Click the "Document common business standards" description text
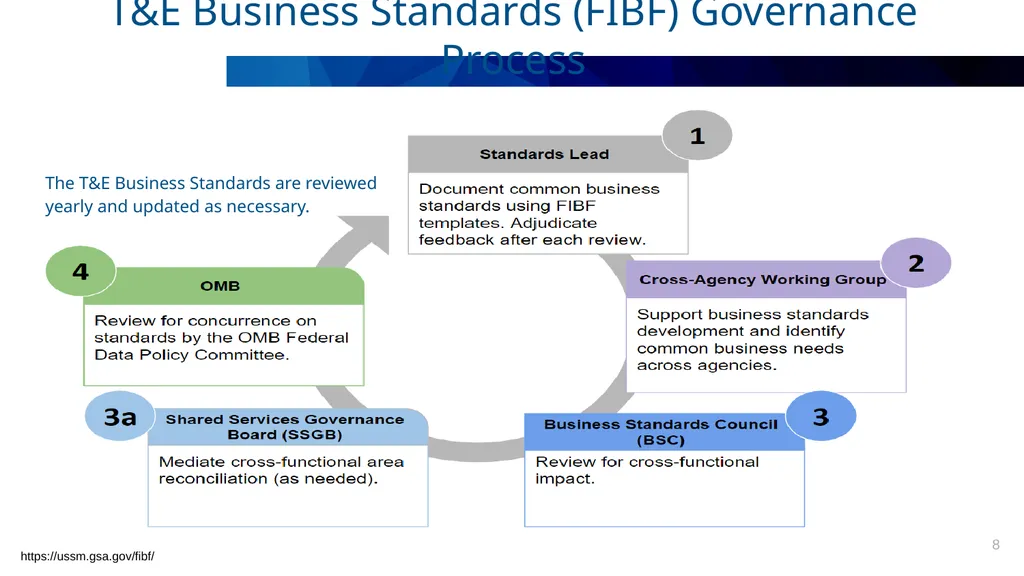The image size is (1024, 576). pyautogui.click(x=539, y=214)
